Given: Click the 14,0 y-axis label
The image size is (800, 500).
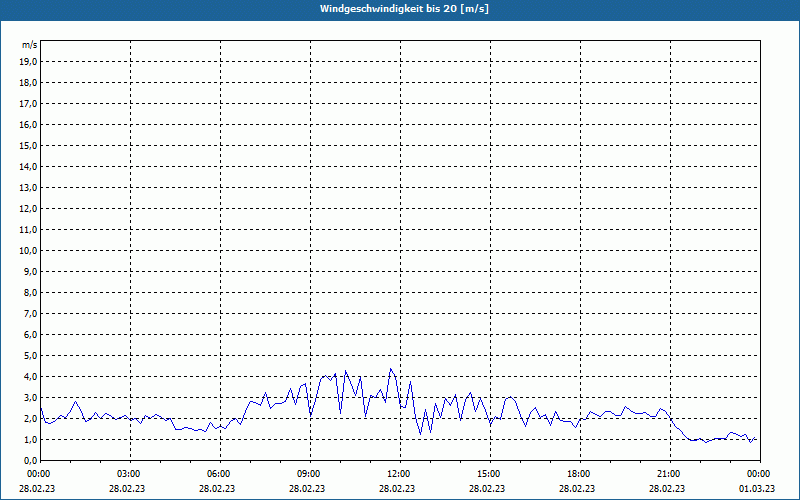Looking at the screenshot, I should [x=28, y=166].
